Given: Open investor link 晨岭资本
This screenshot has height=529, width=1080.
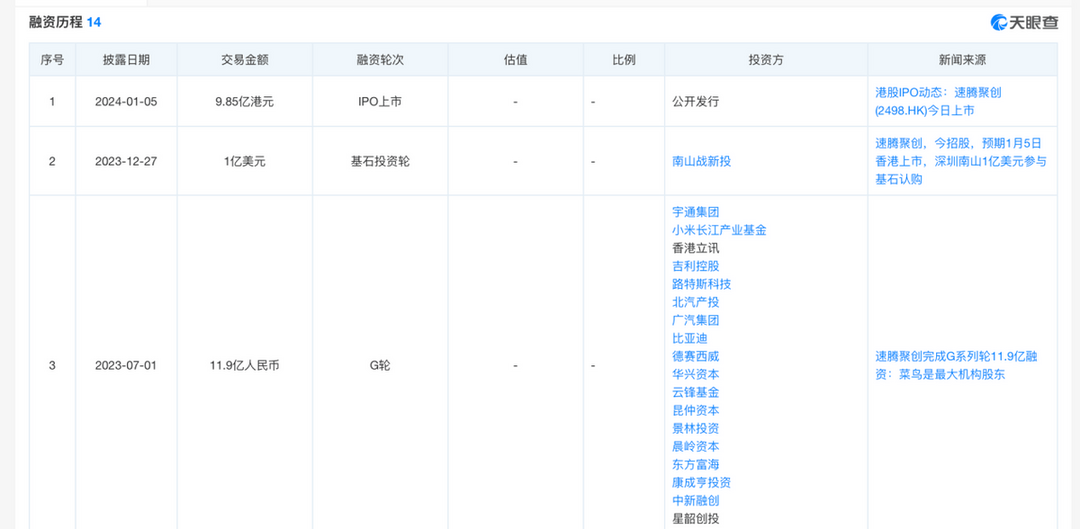Looking at the screenshot, I should 696,446.
